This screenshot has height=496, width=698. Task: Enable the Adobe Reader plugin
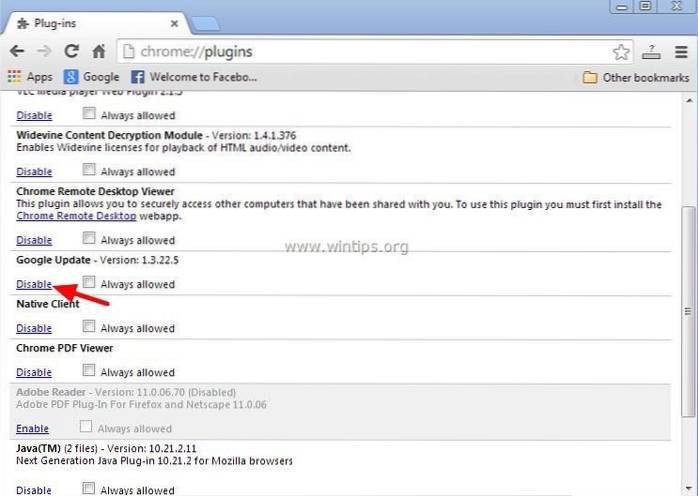click(33, 428)
